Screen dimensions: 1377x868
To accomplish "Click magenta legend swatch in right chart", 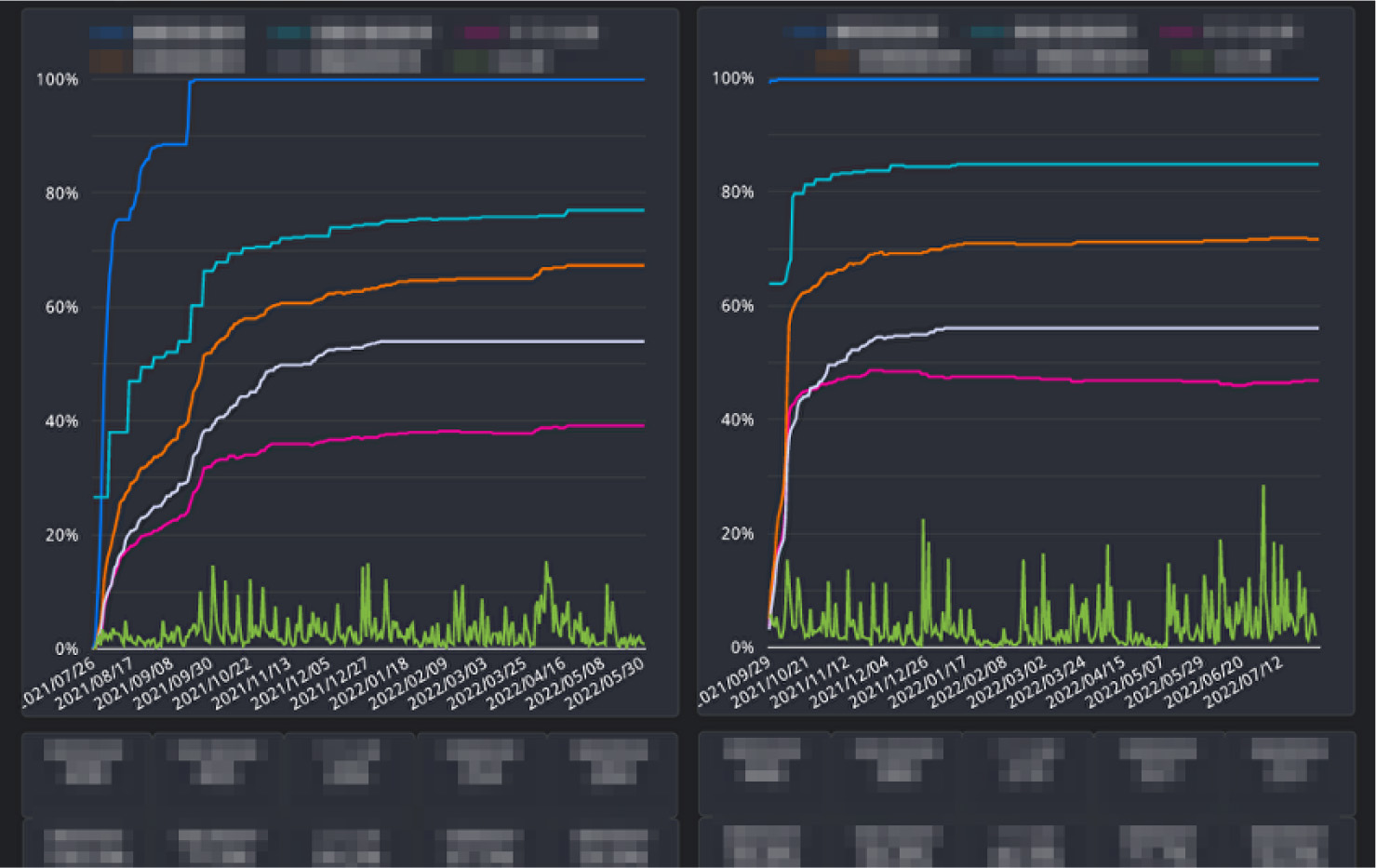I will [1178, 33].
